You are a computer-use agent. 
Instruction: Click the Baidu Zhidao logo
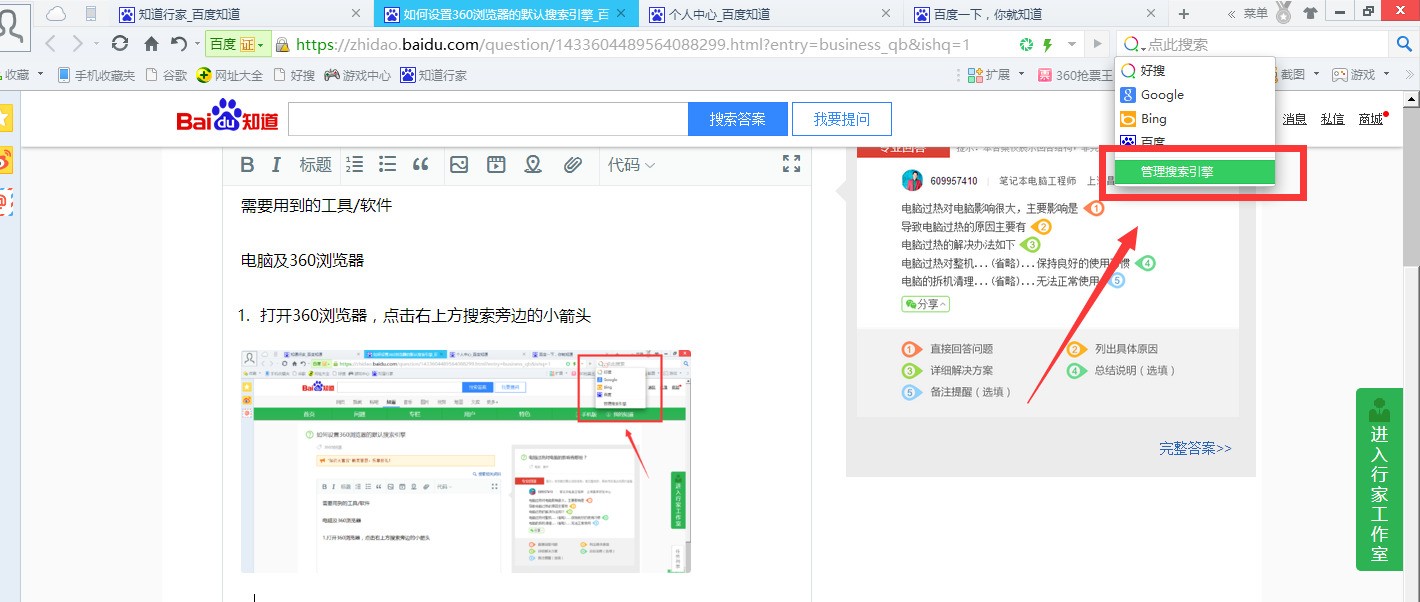[x=228, y=117]
